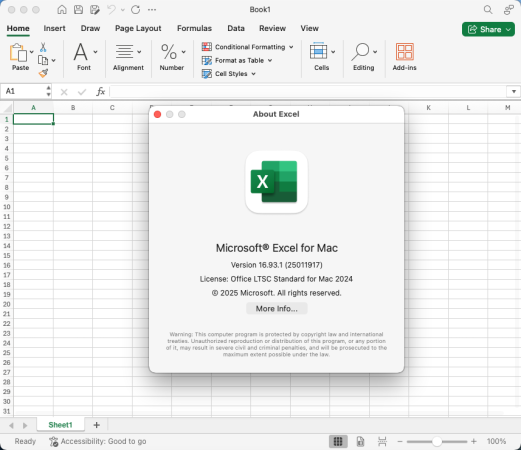Select column K header
Screen dimensions: 521x450
[x=429, y=108]
